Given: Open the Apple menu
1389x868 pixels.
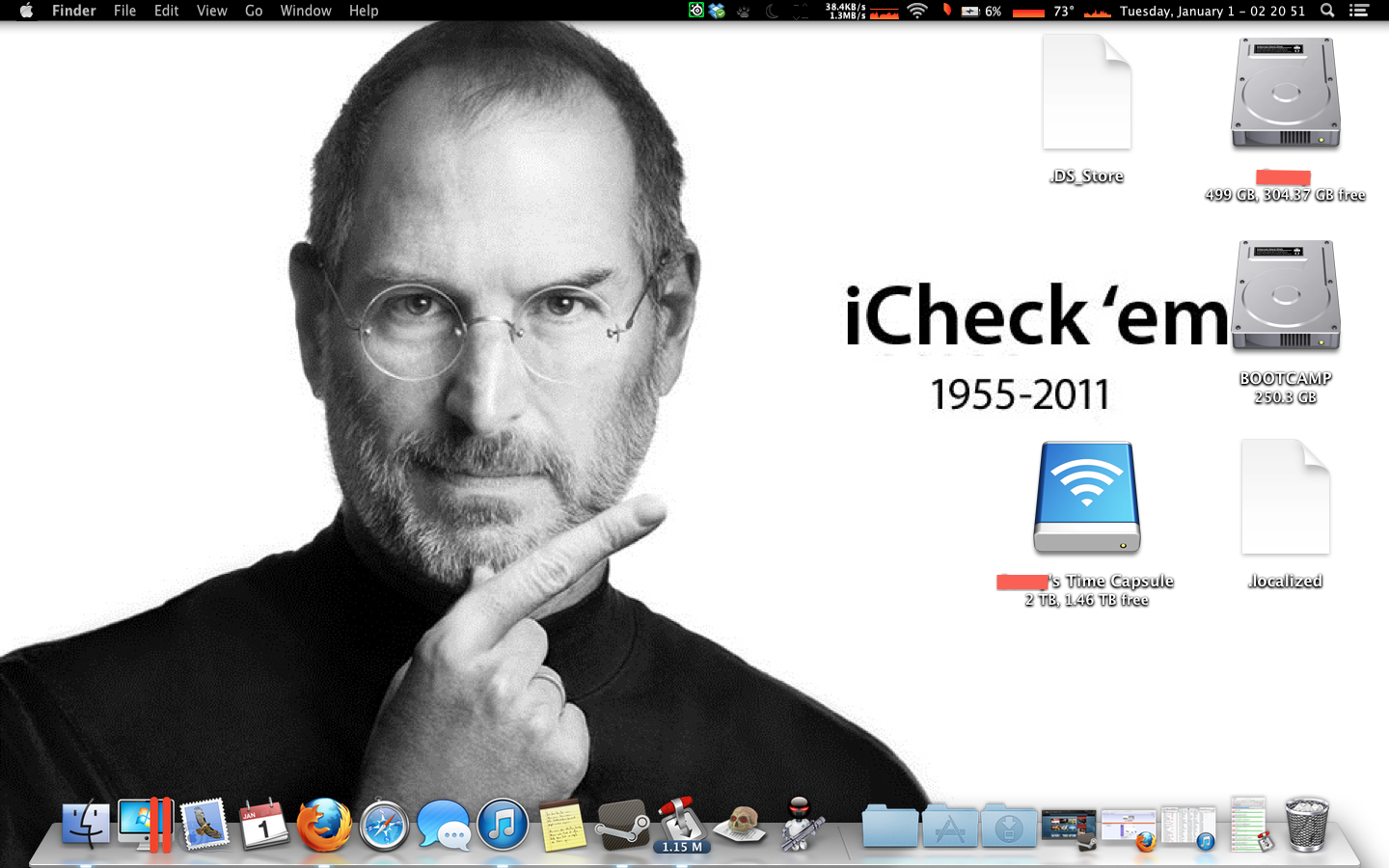Looking at the screenshot, I should point(26,11).
